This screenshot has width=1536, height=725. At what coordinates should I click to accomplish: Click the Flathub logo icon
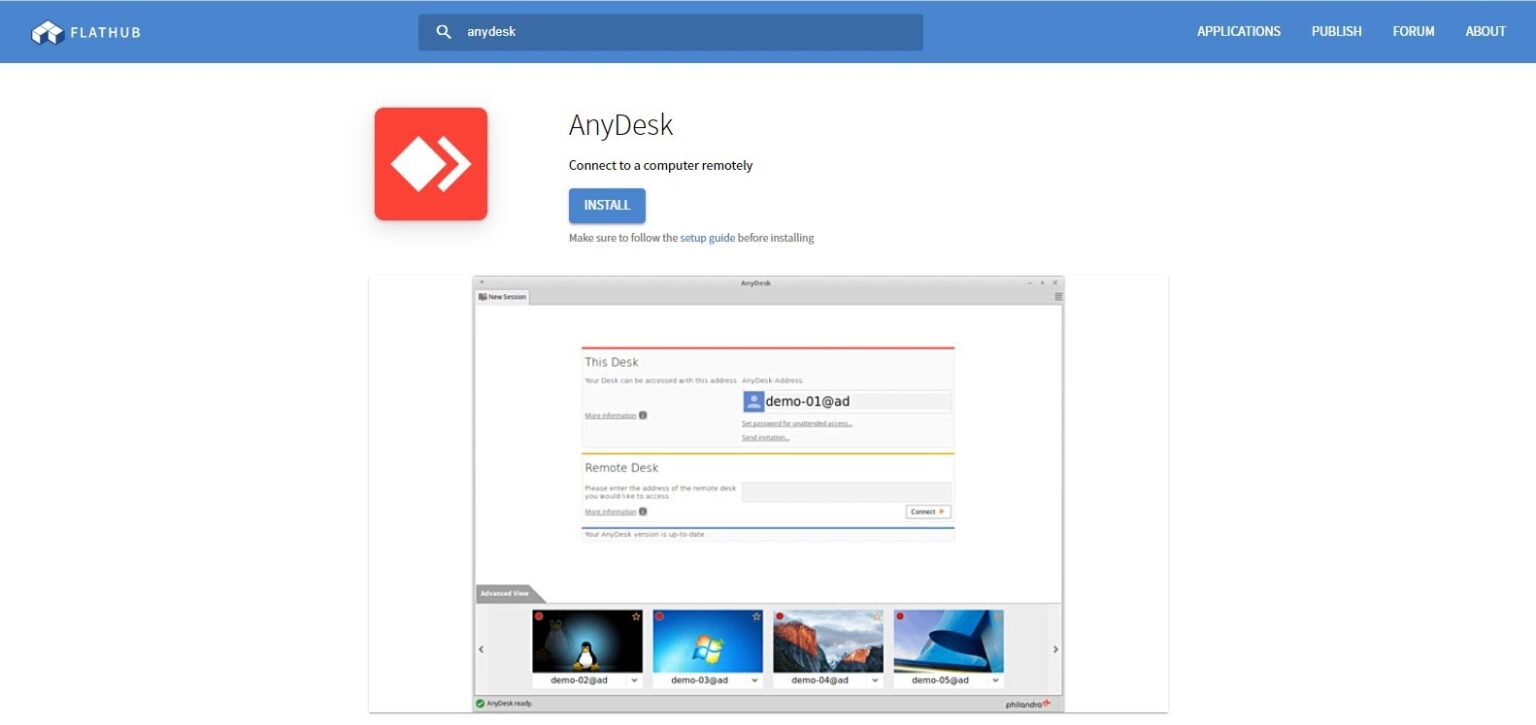(46, 31)
